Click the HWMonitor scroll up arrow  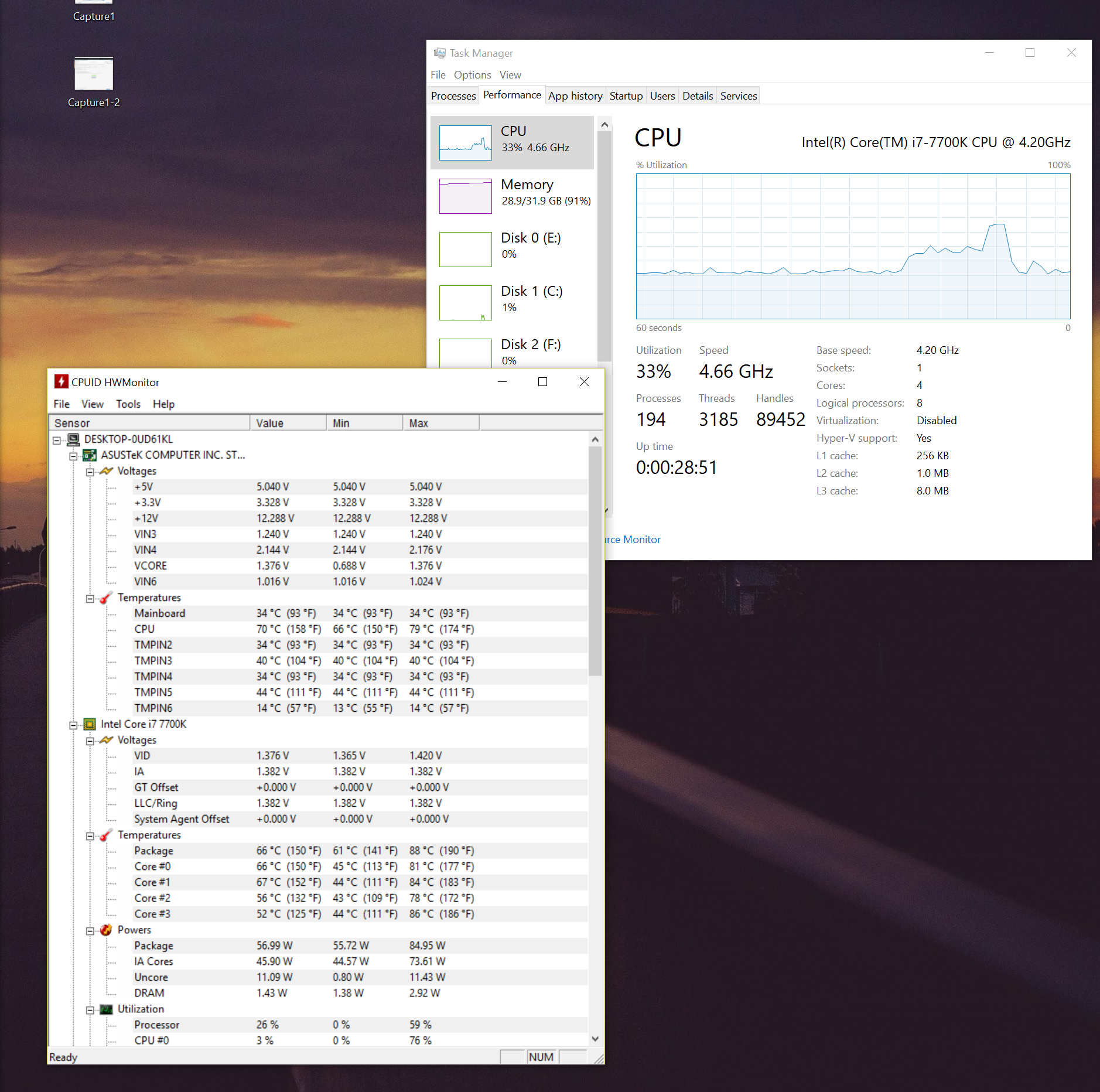[x=595, y=439]
